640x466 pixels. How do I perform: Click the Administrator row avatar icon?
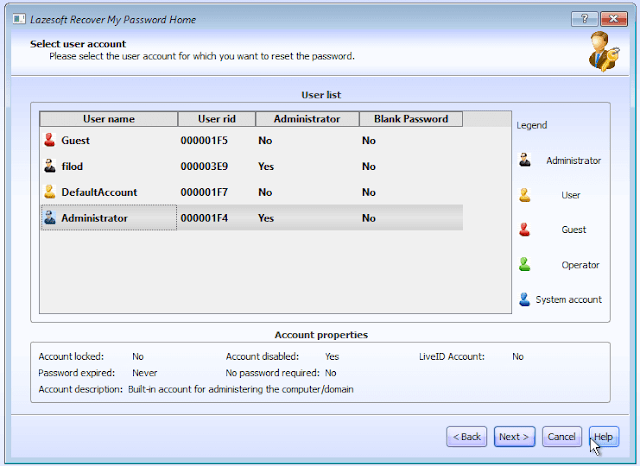pos(50,217)
